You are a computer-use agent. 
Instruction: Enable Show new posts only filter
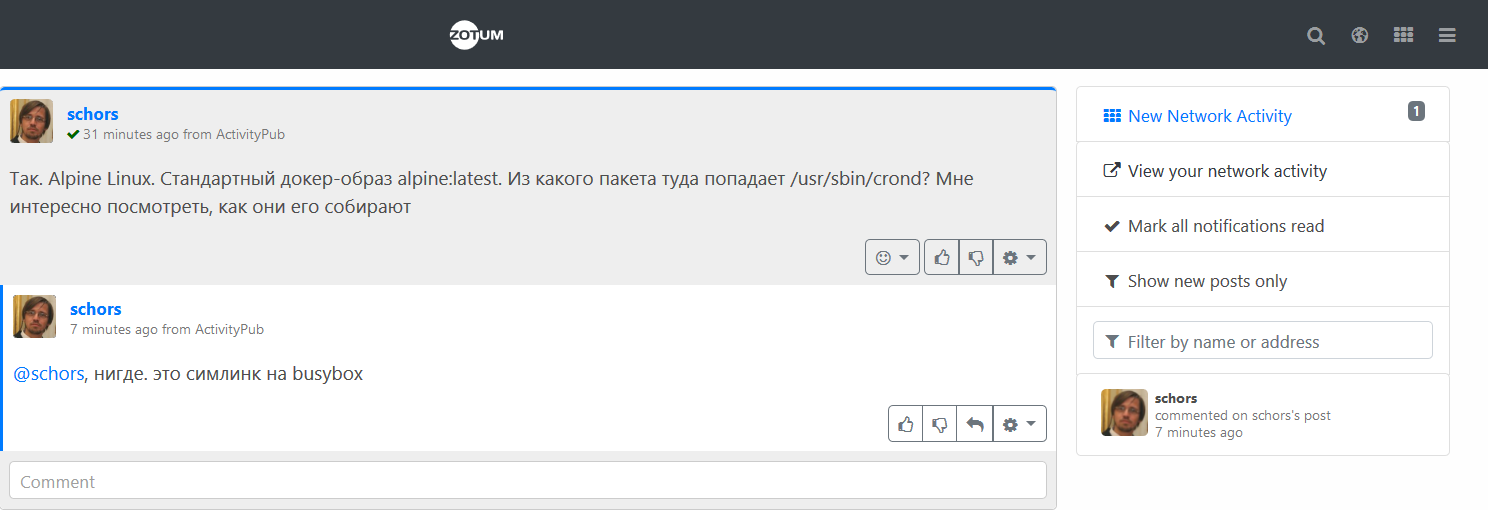coord(1206,281)
